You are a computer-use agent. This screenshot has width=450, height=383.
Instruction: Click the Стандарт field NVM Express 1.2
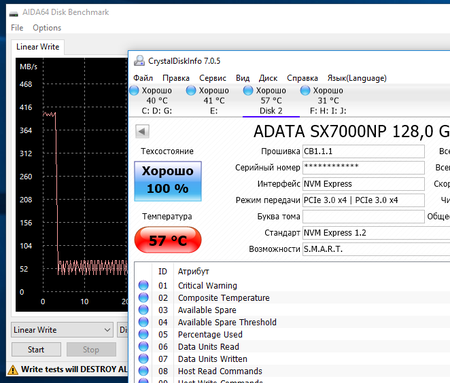(x=376, y=233)
